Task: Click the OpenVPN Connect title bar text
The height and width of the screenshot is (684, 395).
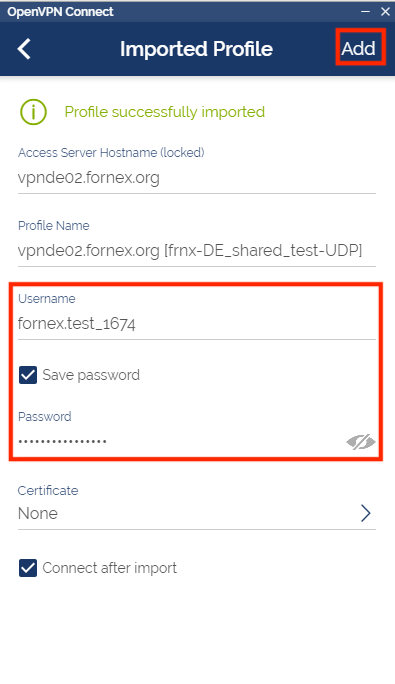Action: [x=60, y=12]
